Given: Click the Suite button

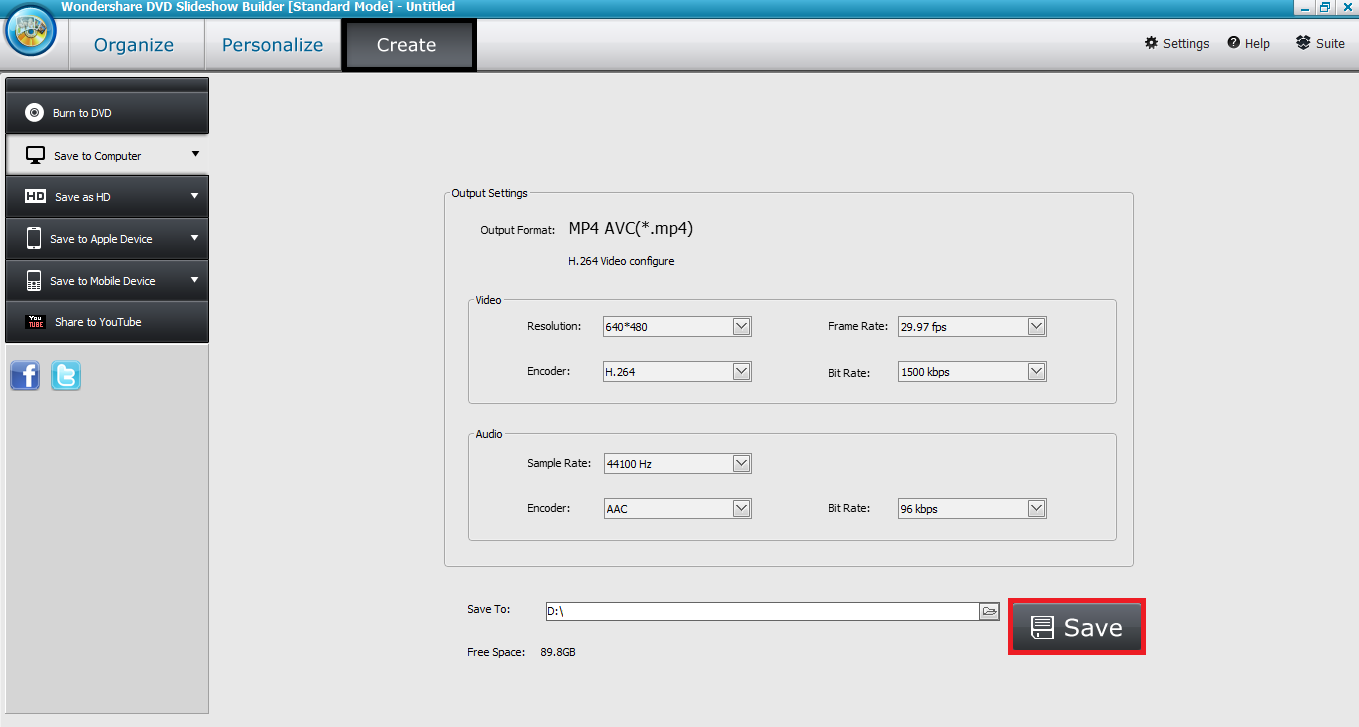Looking at the screenshot, I should (1320, 43).
